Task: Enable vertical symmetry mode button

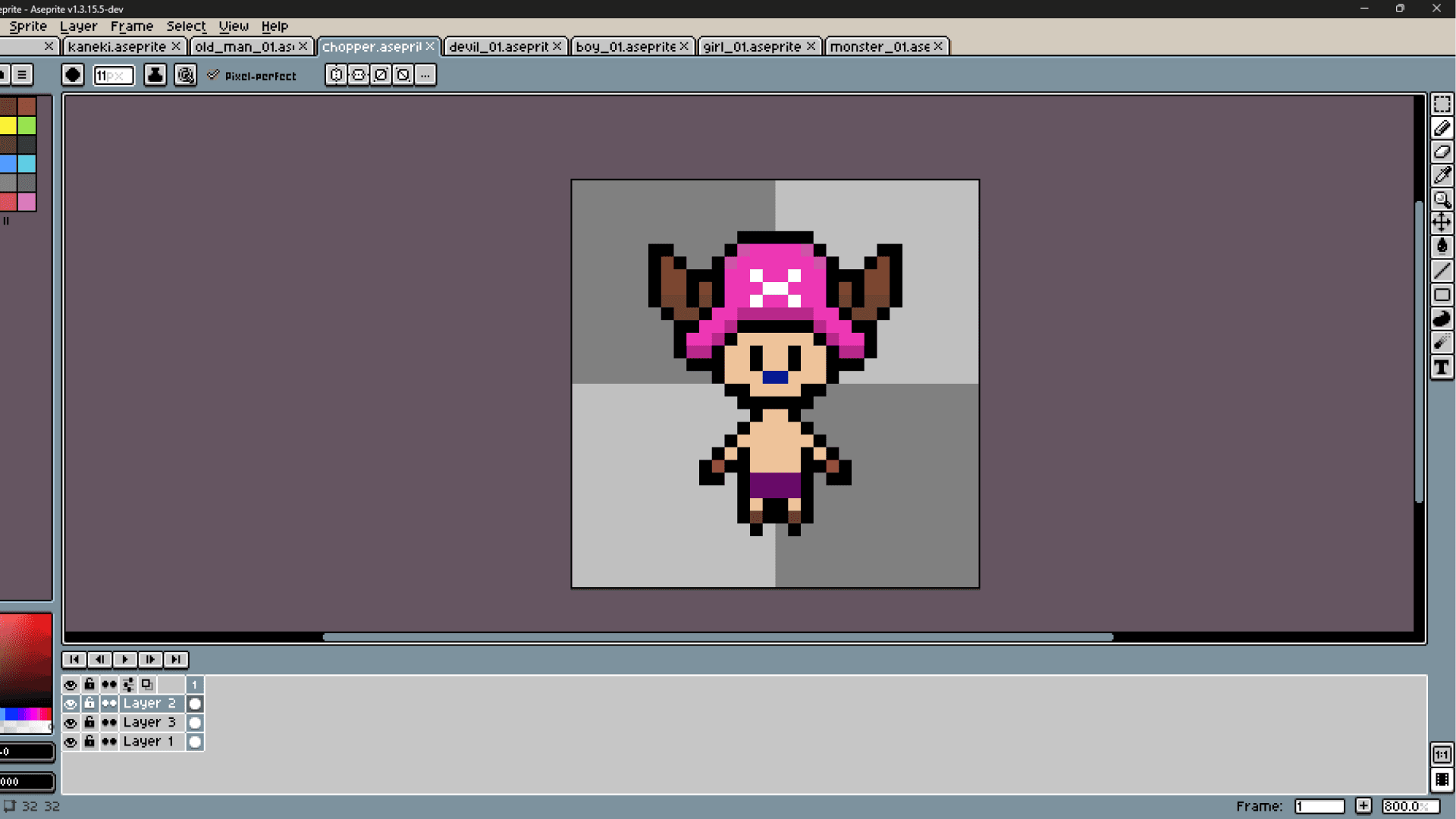Action: (359, 74)
